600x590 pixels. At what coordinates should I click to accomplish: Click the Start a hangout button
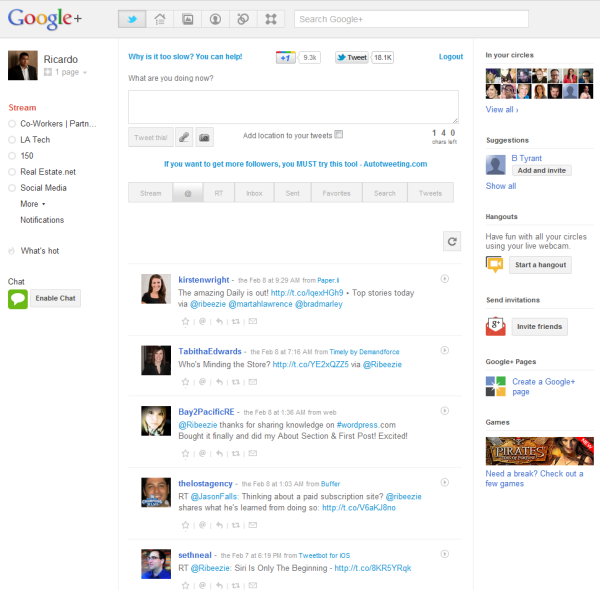coord(540,265)
